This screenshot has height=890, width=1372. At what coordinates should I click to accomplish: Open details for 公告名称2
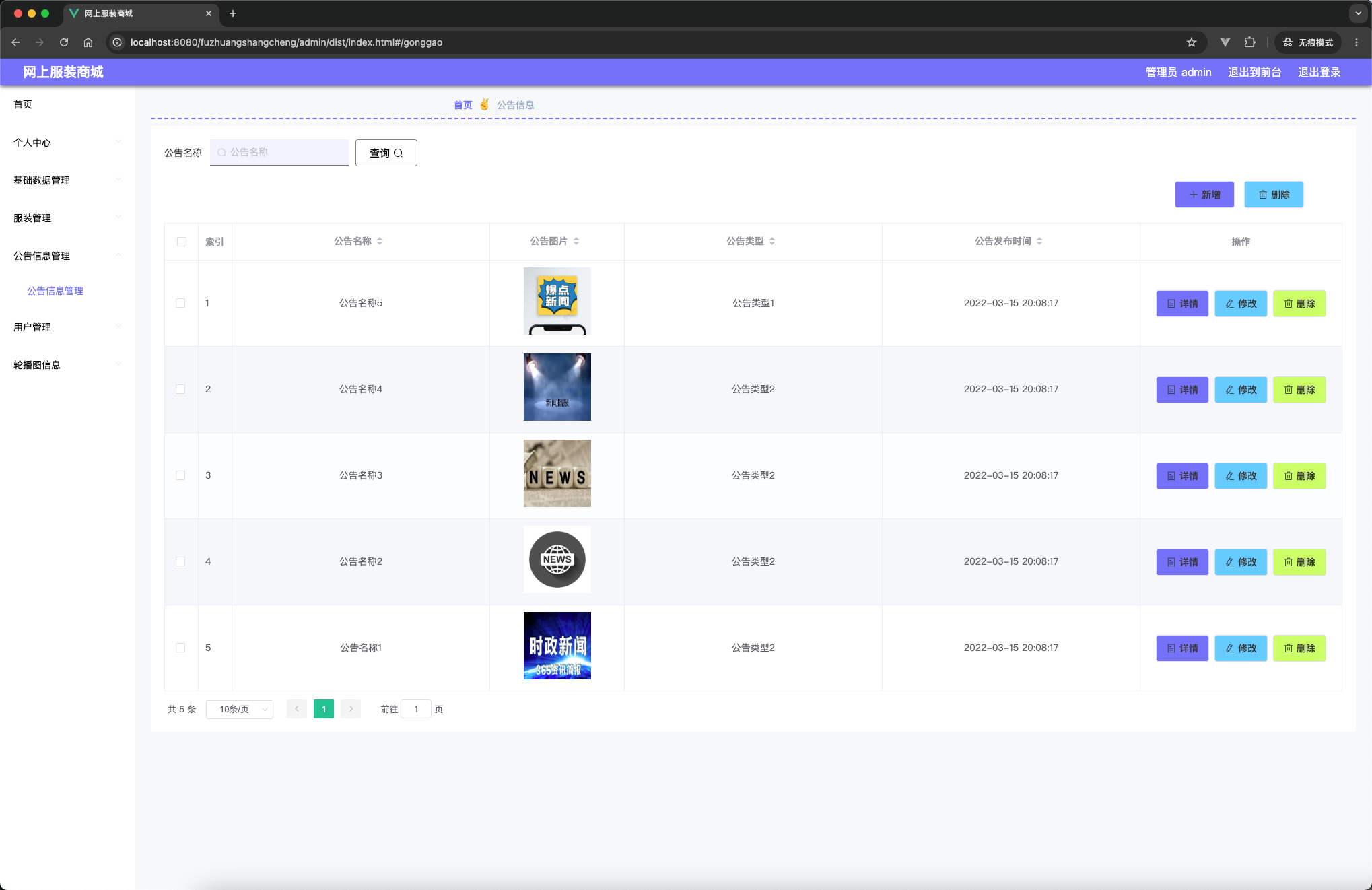tap(1182, 562)
